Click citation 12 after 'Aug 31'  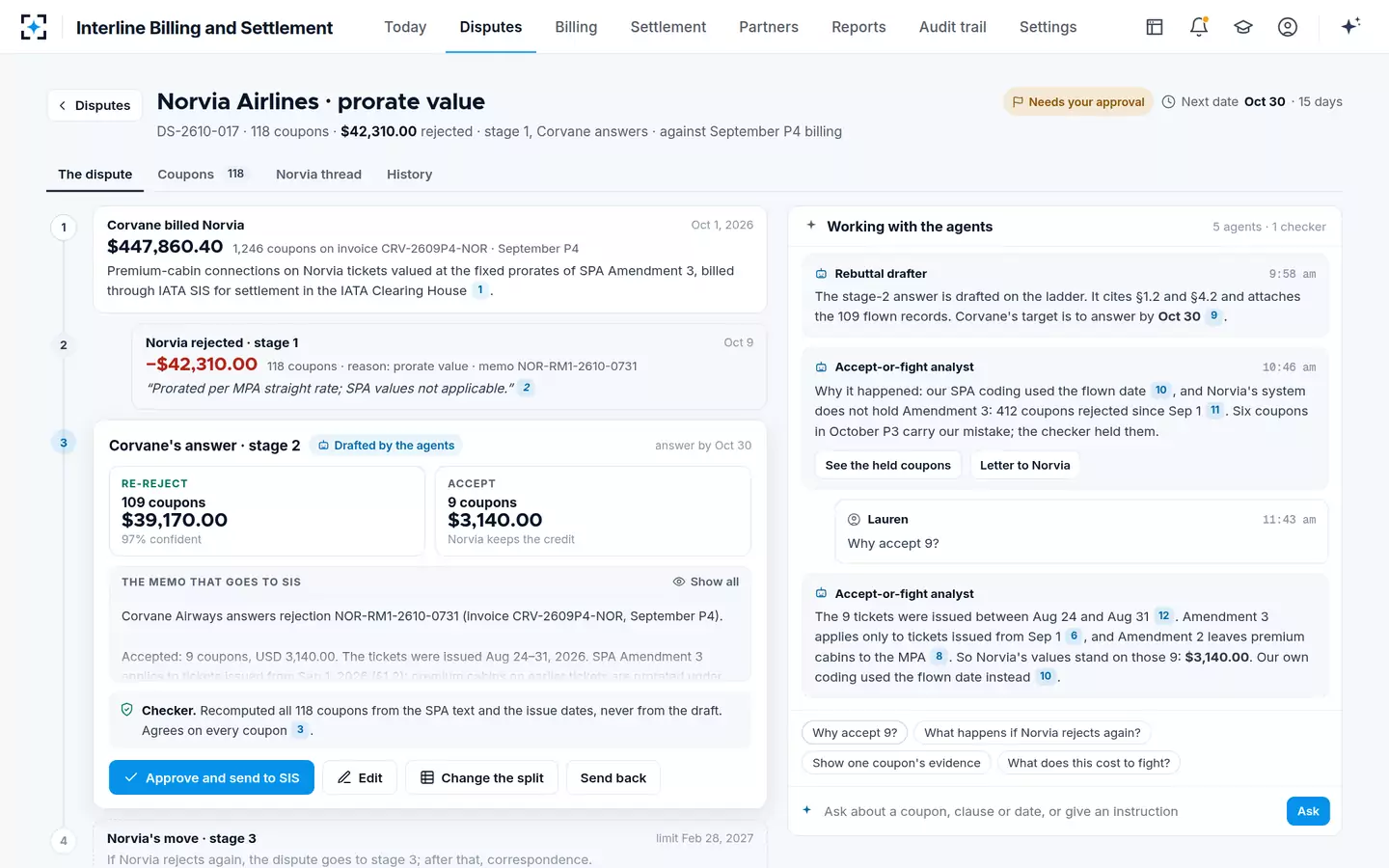tap(1164, 616)
